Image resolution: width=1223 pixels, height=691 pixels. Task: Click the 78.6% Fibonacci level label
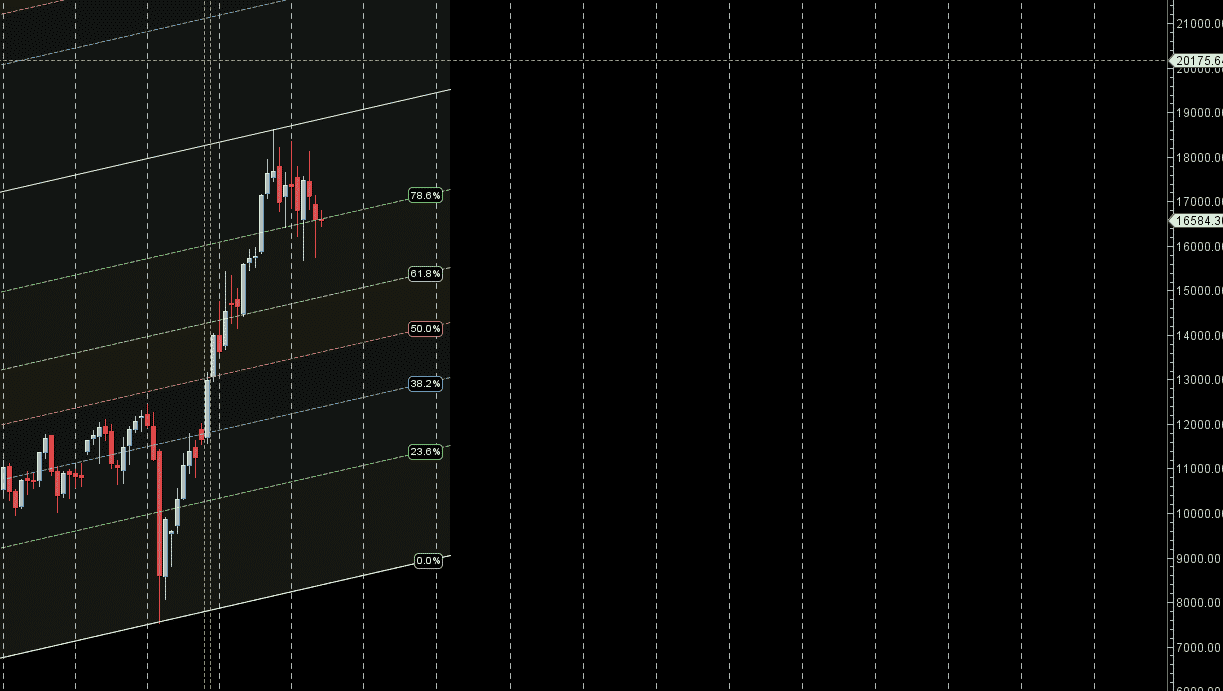[x=424, y=196]
